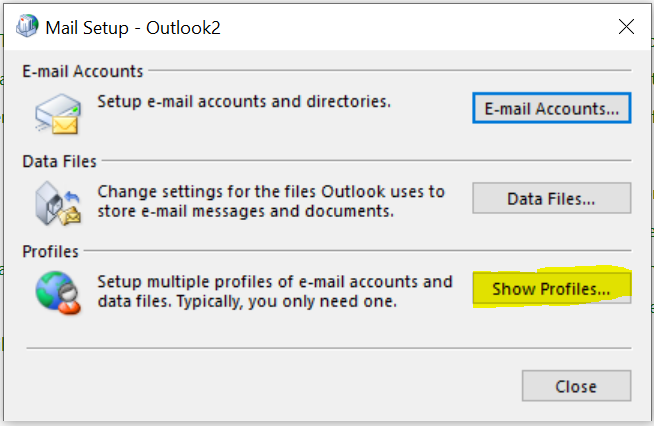This screenshot has height=426, width=654.
Task: Click the Close button
Action: tap(576, 386)
